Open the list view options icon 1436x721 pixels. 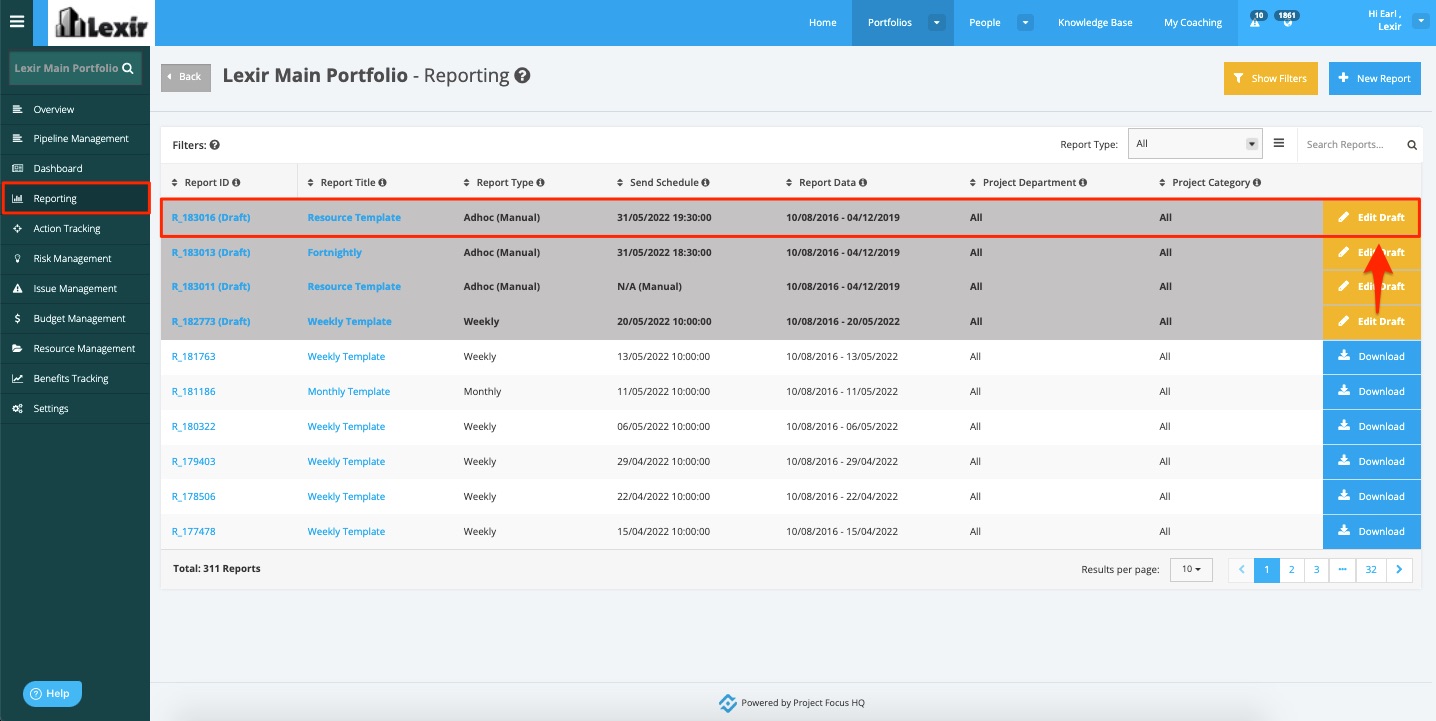coord(1279,143)
